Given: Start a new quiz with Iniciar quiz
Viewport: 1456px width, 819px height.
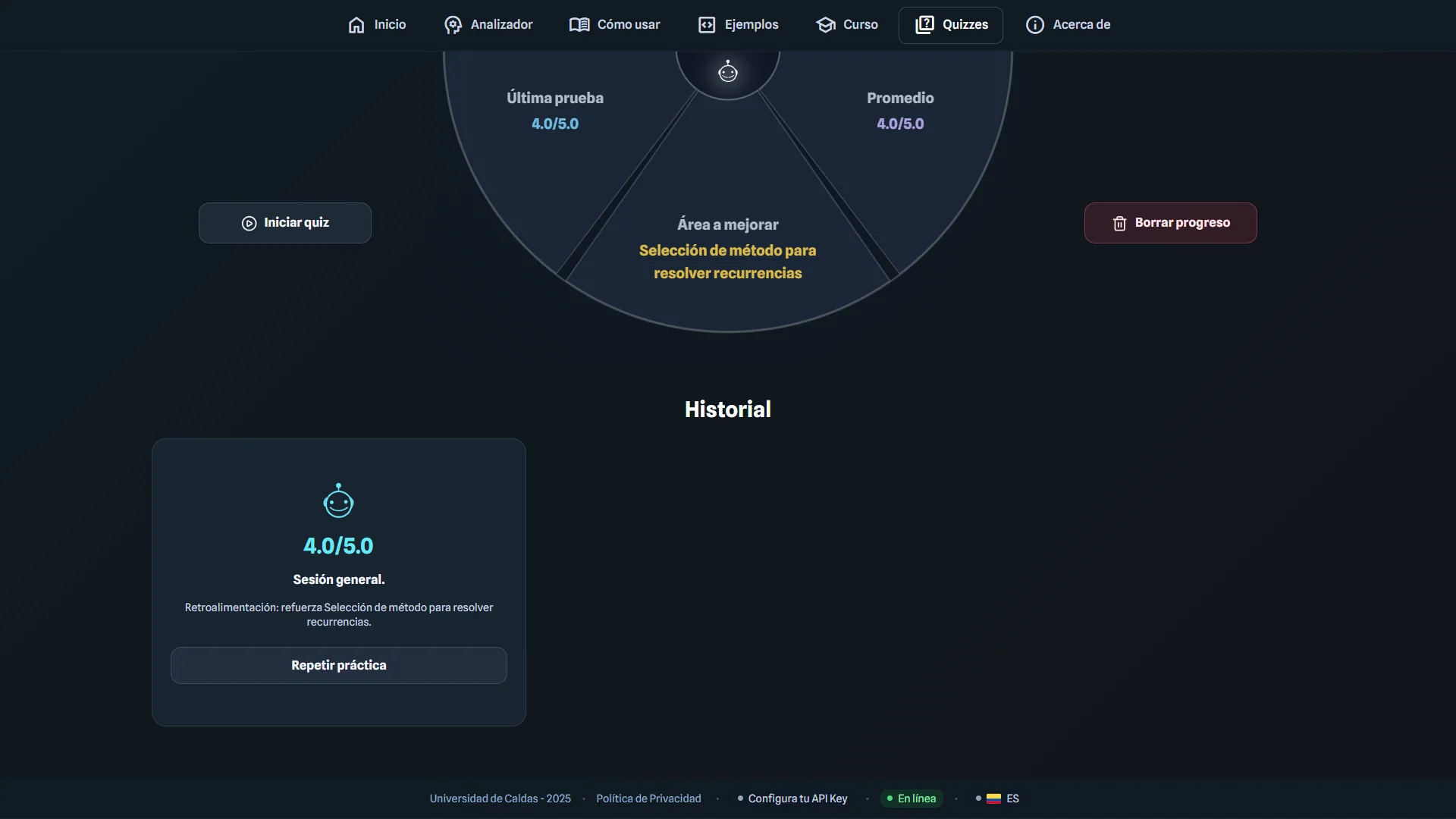Looking at the screenshot, I should (x=285, y=223).
